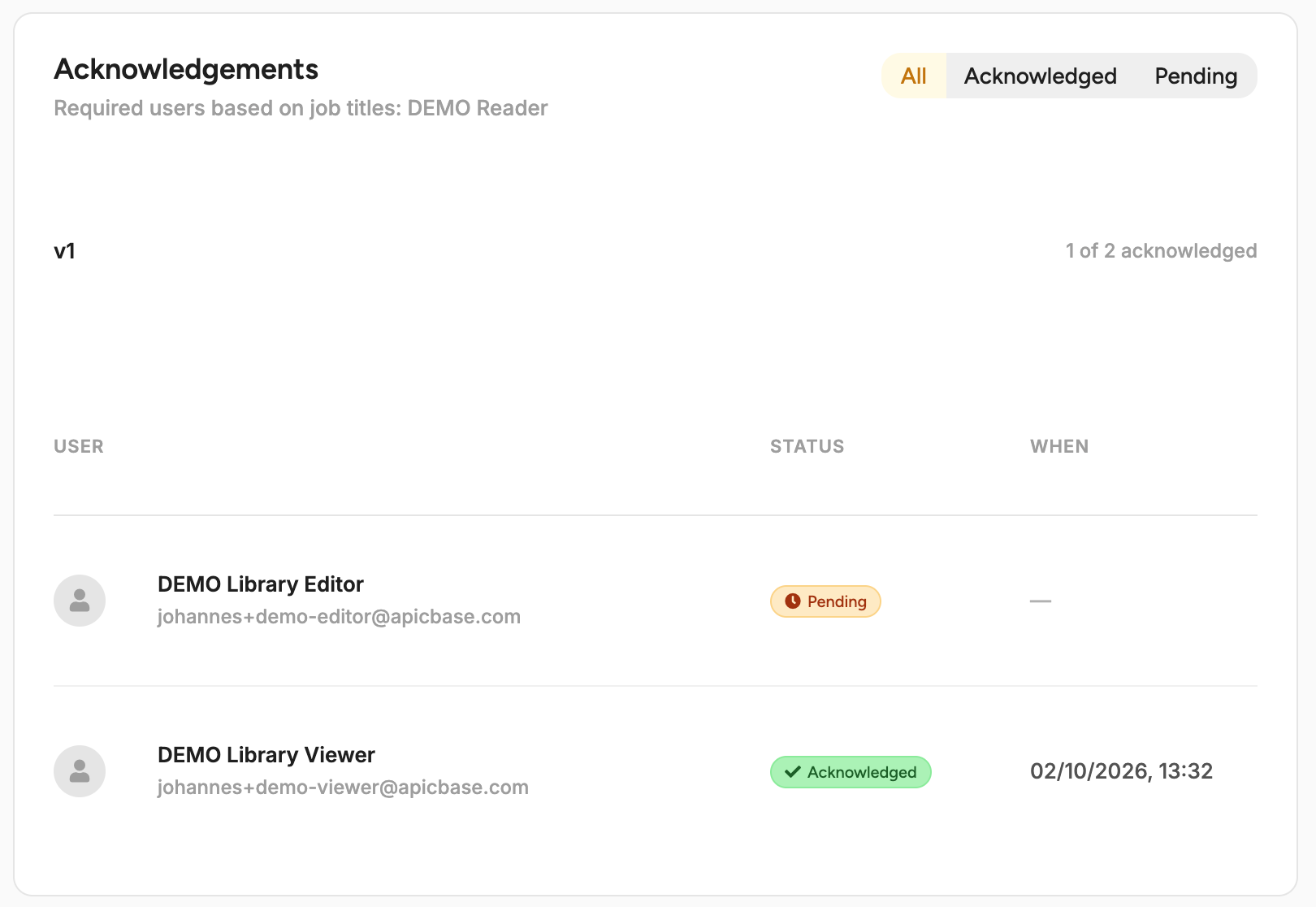Click the DEMO Library Editor avatar icon

point(80,601)
